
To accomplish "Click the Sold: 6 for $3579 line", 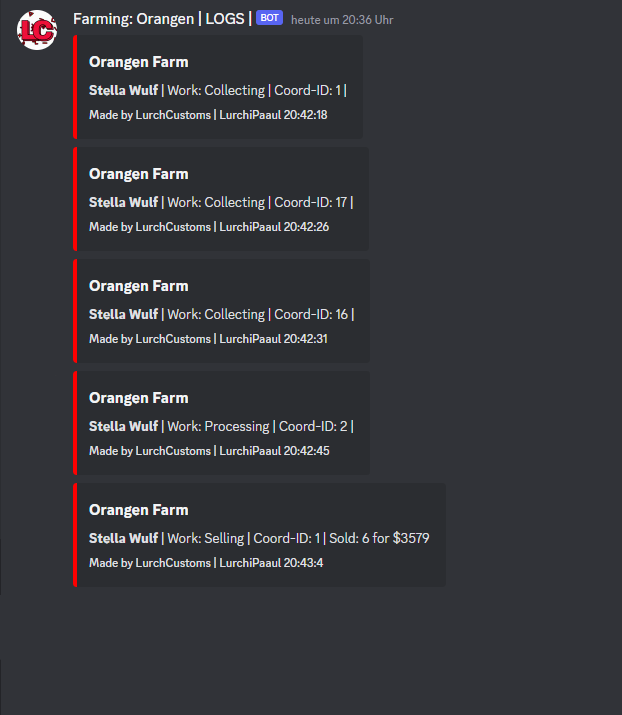I will pos(259,539).
